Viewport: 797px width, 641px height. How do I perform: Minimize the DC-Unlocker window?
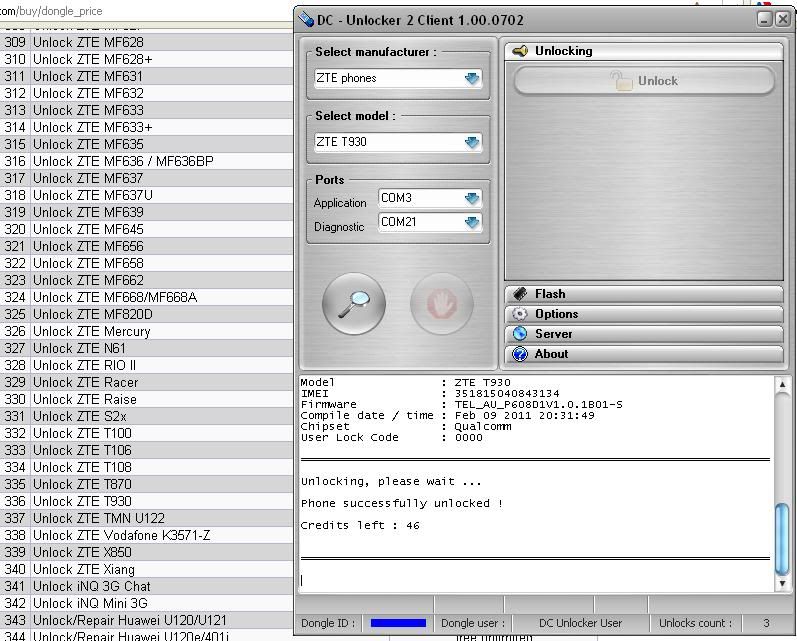pos(764,19)
